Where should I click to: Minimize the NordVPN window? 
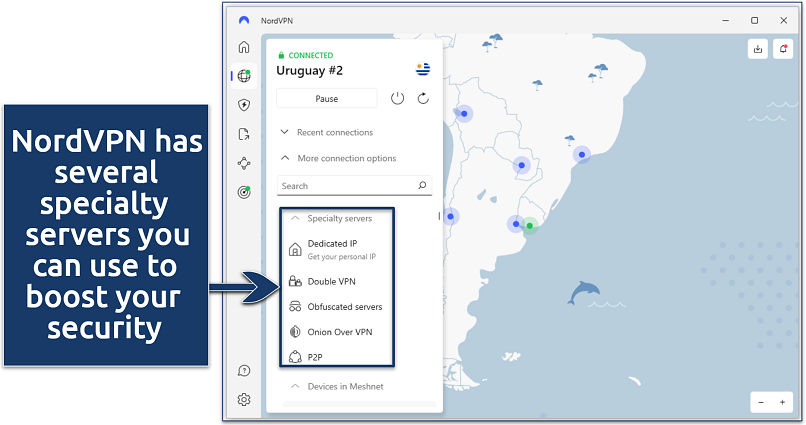click(726, 21)
